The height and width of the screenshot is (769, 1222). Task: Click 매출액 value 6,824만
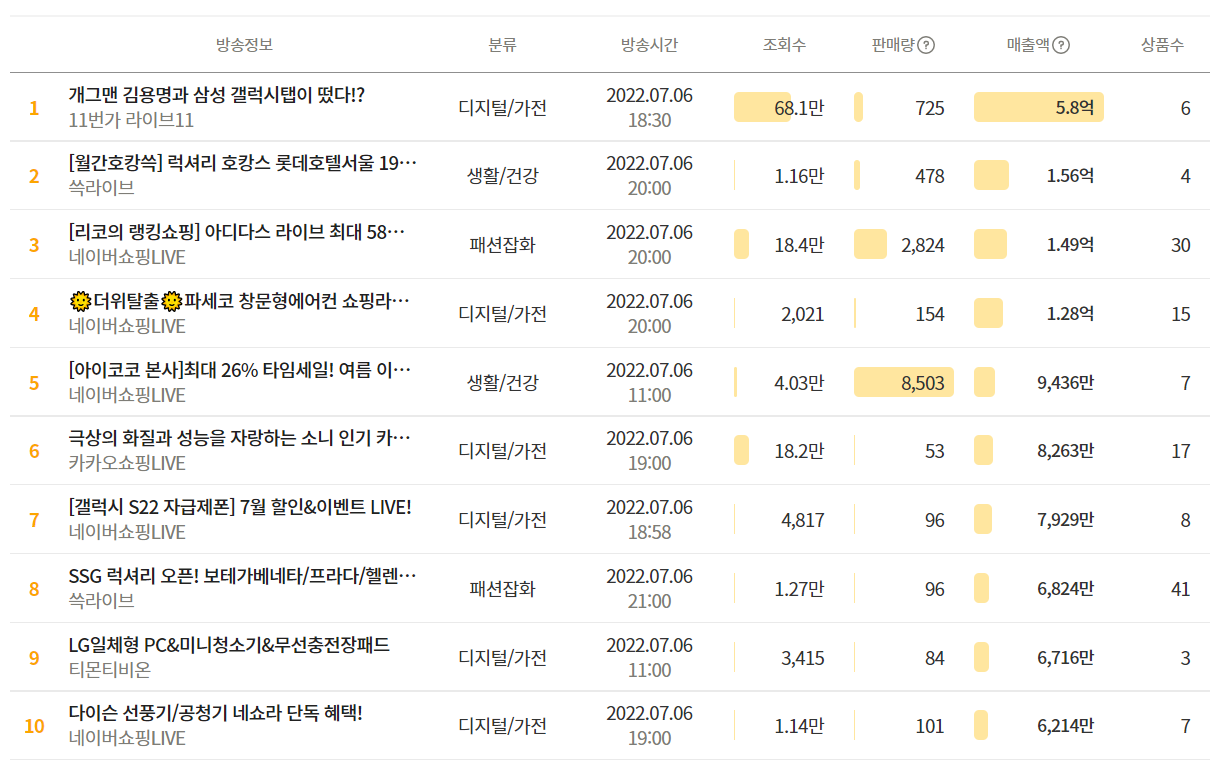click(x=1066, y=589)
